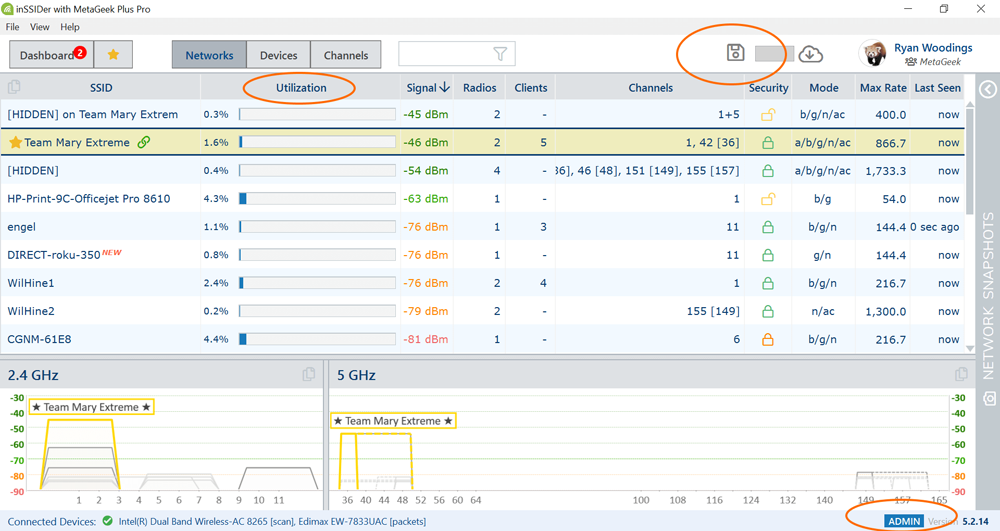Click the Ryan Woodings account name
Image resolution: width=1000 pixels, height=531 pixels.
933,48
